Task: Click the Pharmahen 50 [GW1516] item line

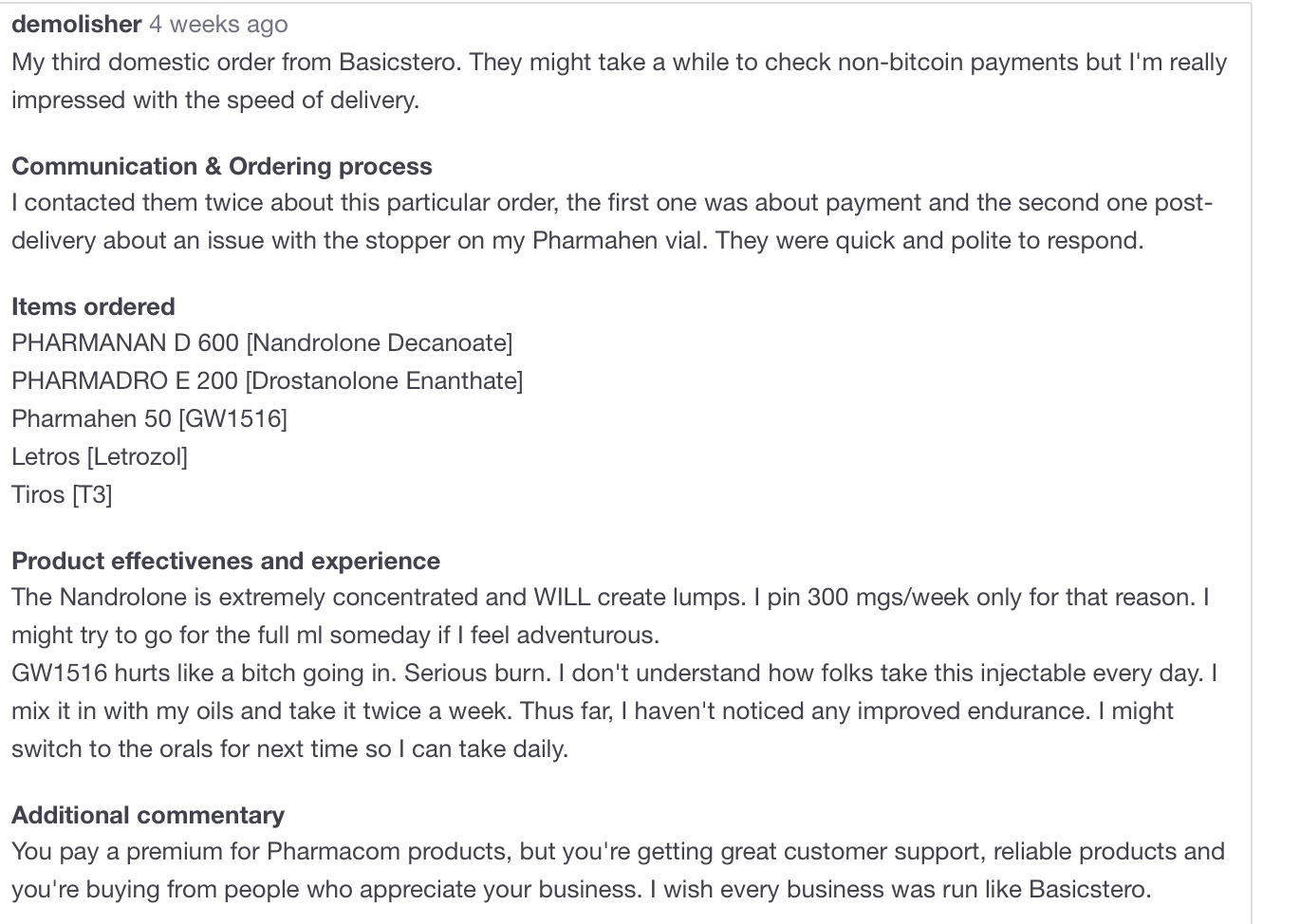Action: coord(149,418)
